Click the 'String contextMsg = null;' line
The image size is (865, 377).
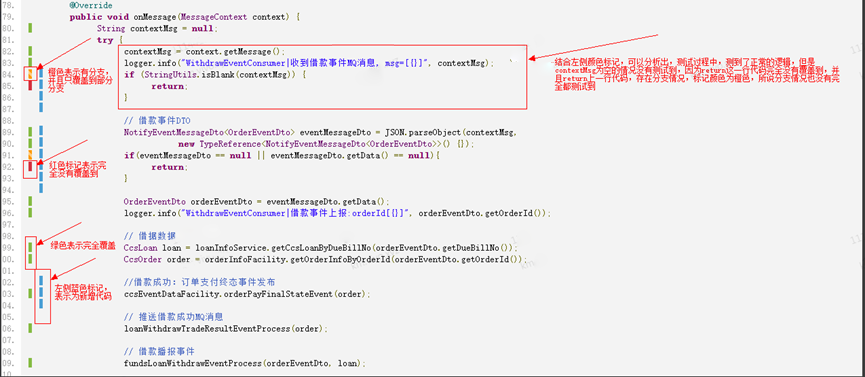click(157, 29)
